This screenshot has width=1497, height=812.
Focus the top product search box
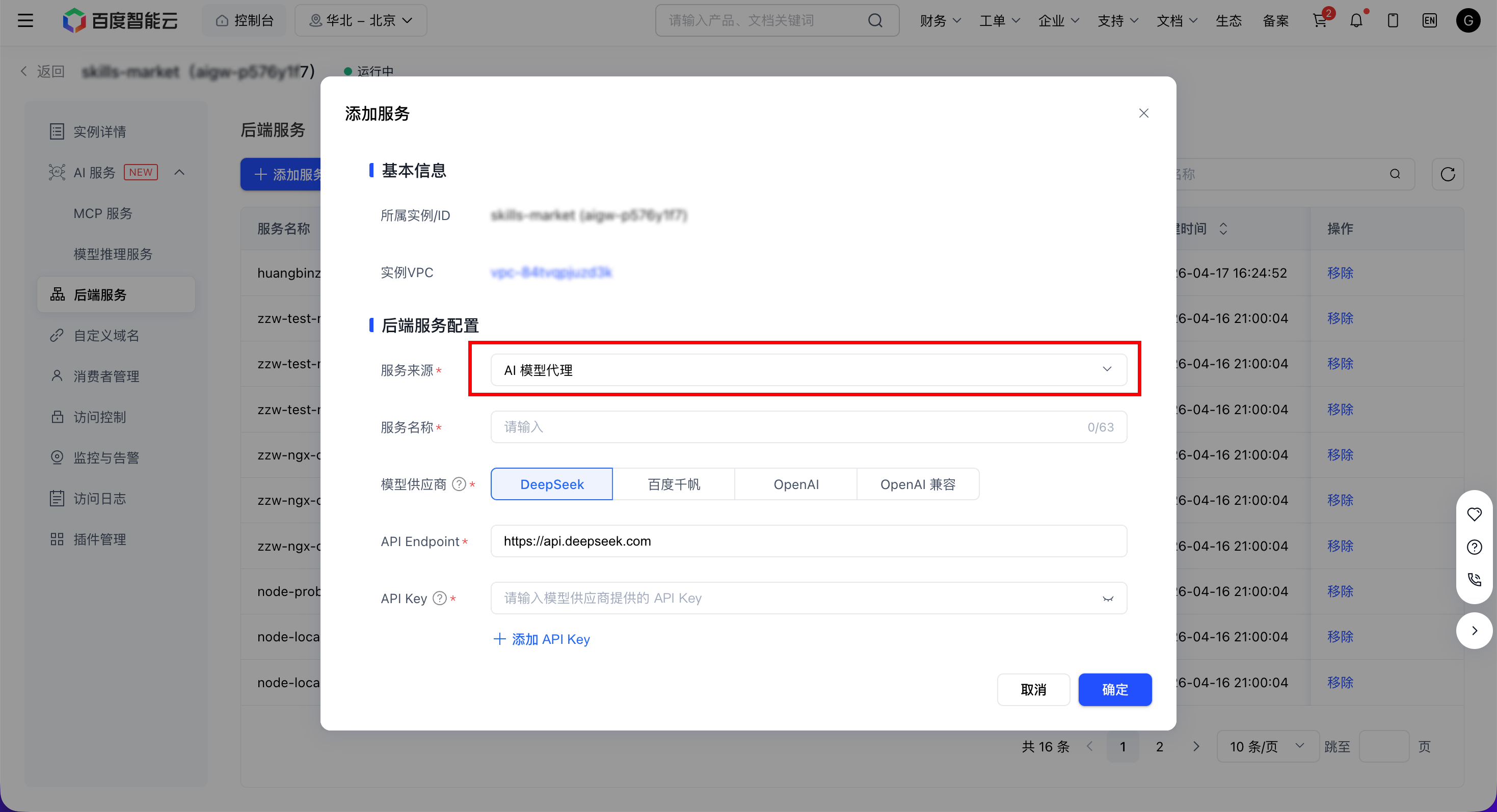777,21
